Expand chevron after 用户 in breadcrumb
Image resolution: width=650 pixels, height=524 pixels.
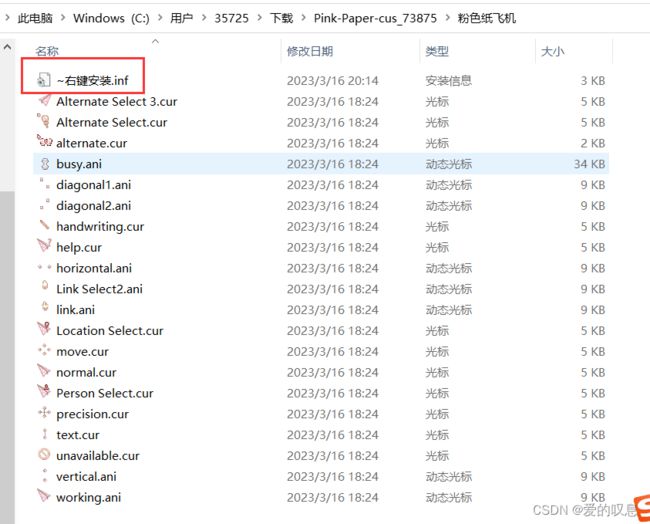point(204,18)
